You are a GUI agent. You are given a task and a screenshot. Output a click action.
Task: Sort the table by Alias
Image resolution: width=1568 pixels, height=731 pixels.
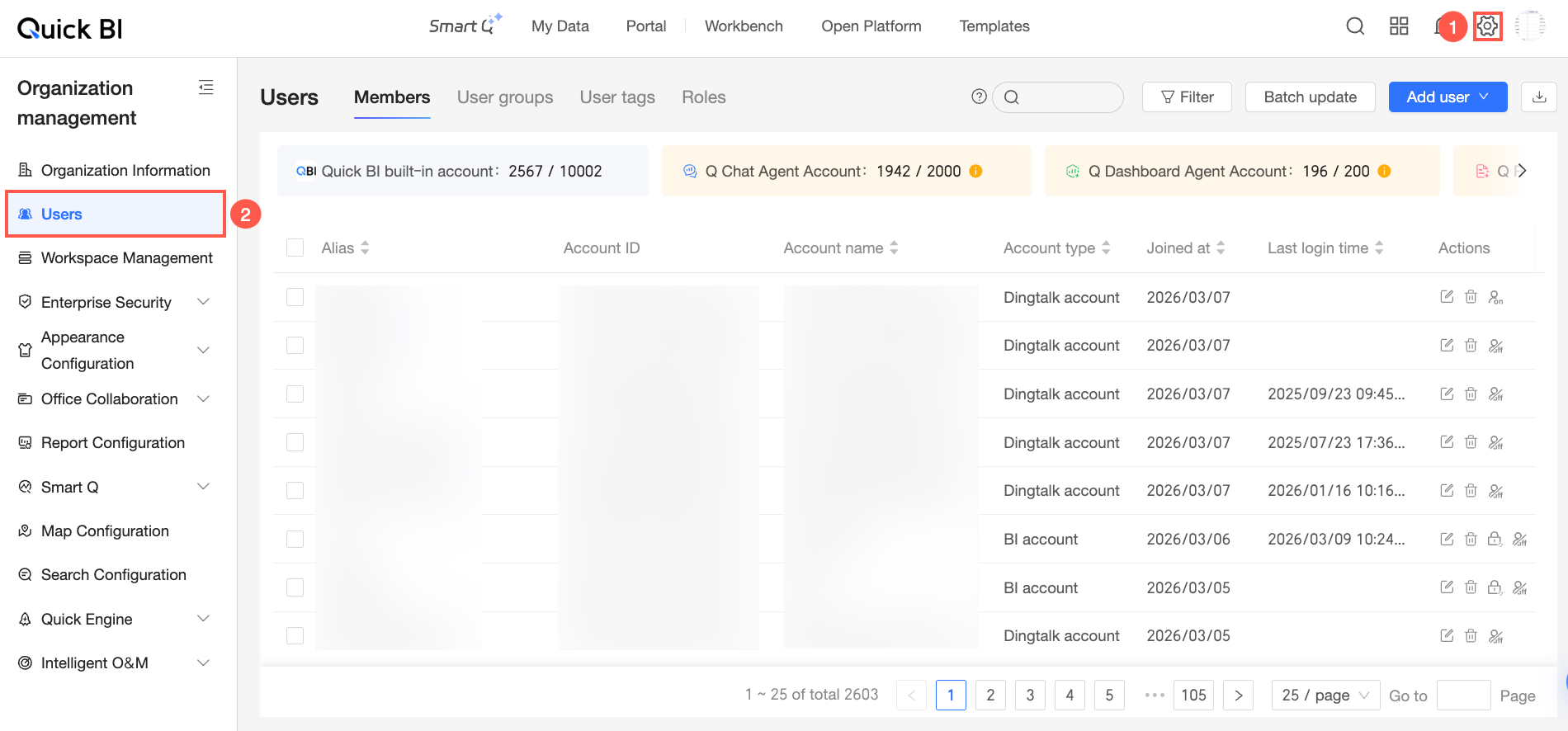pyautogui.click(x=365, y=248)
